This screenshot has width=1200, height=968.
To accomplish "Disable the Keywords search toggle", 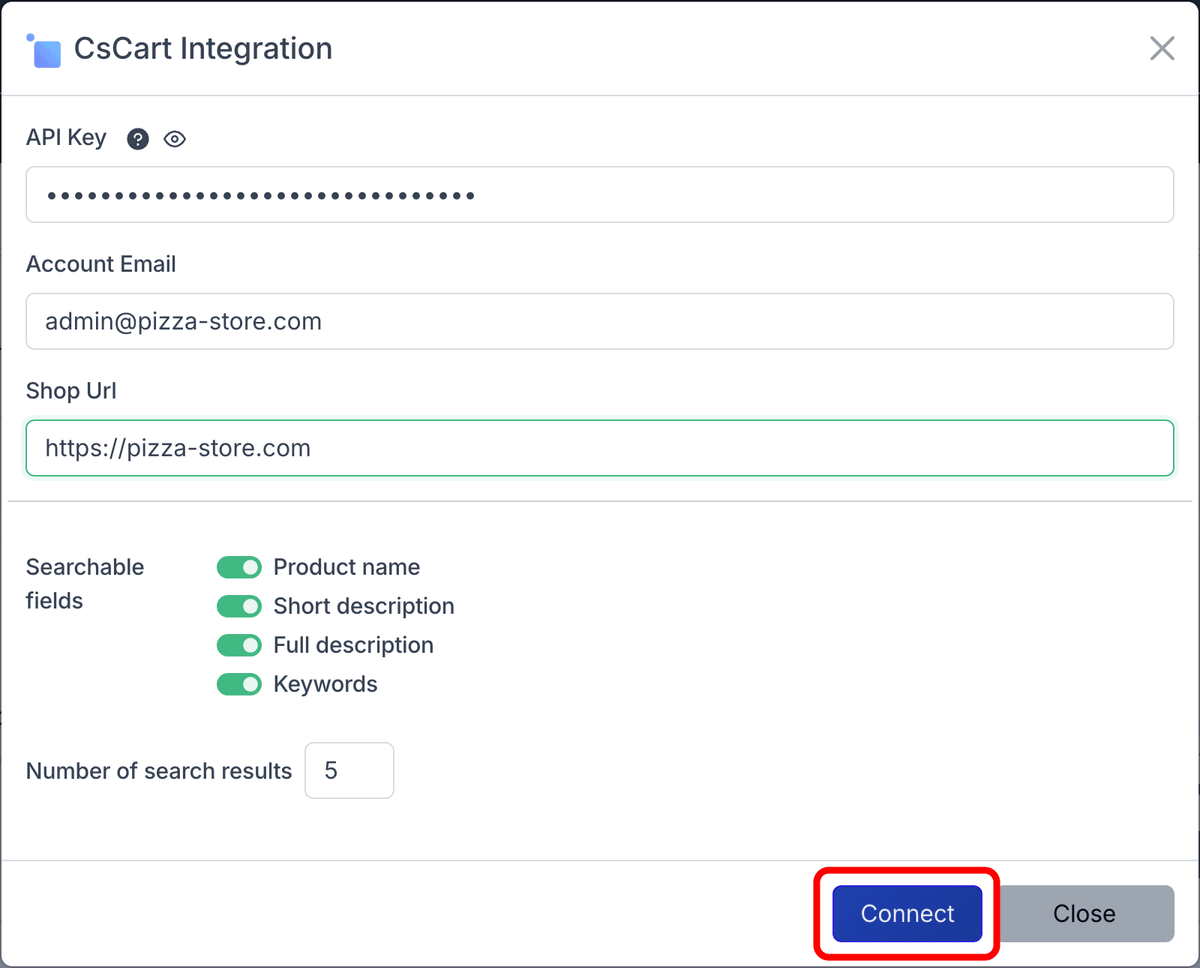I will pos(239,684).
